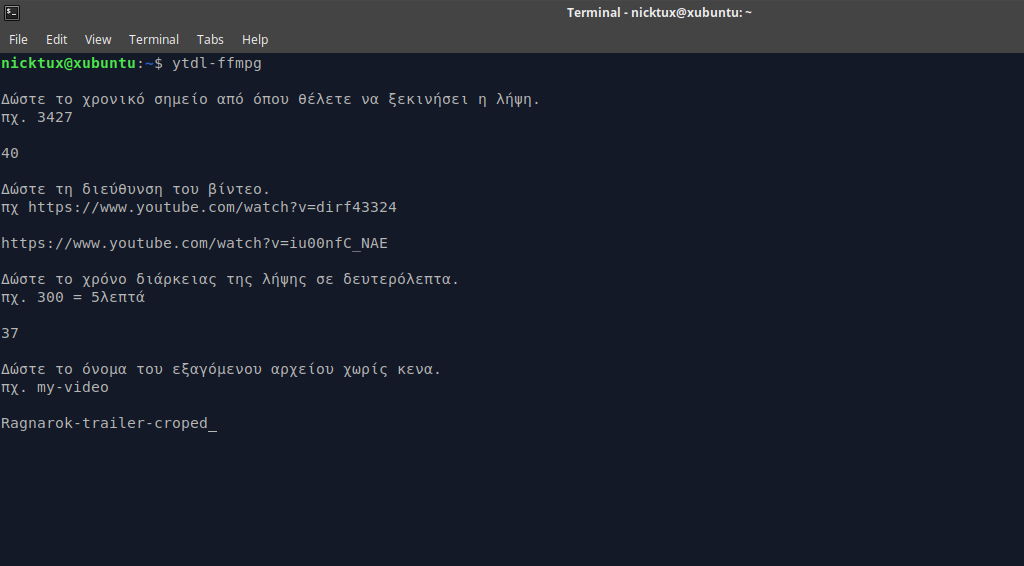Screen dimensions: 1024x566
Task: Click the typed ytdl-ffmpg command
Action: (217, 63)
